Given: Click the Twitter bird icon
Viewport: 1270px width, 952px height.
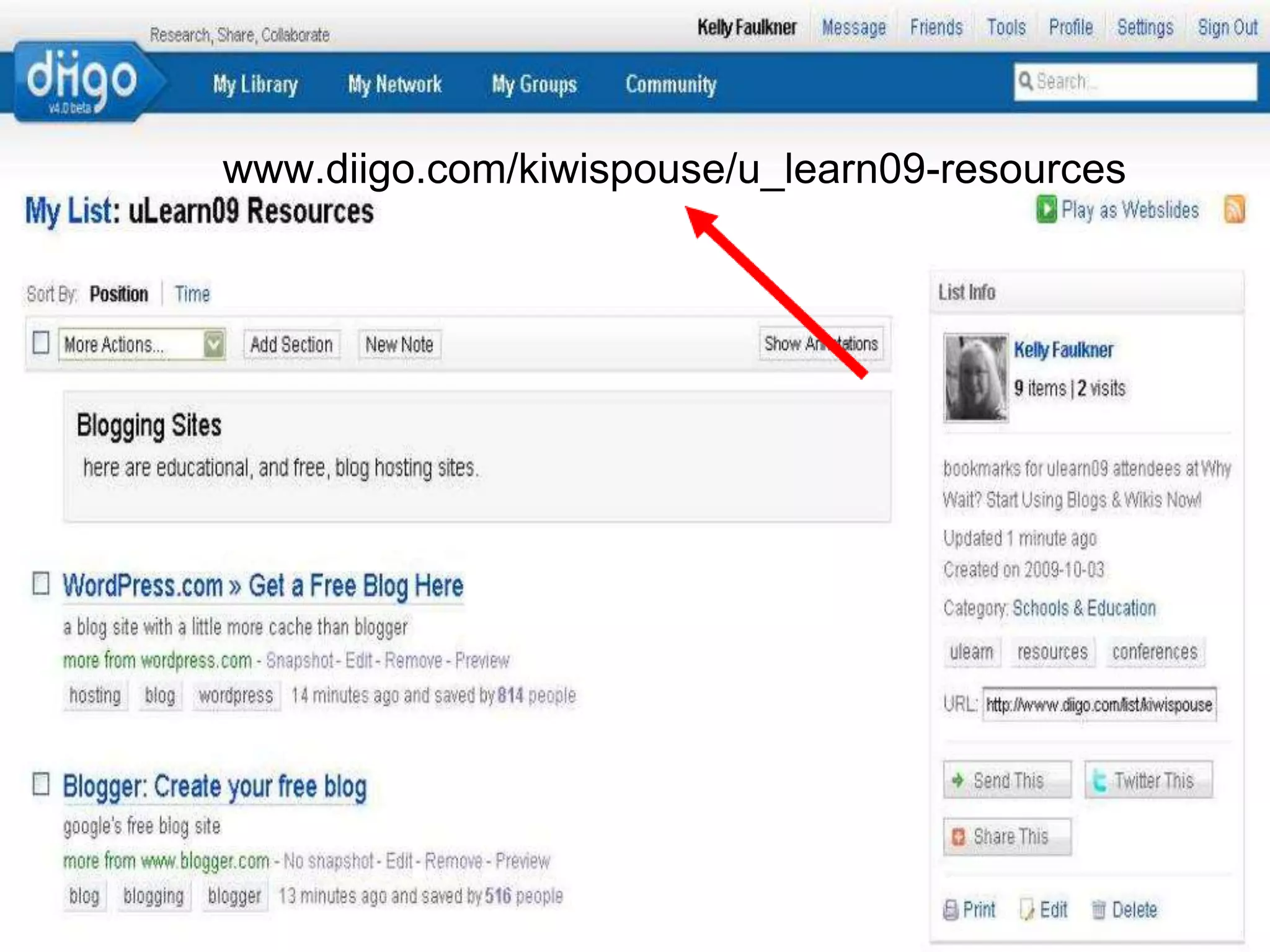Looking at the screenshot, I should click(1099, 780).
